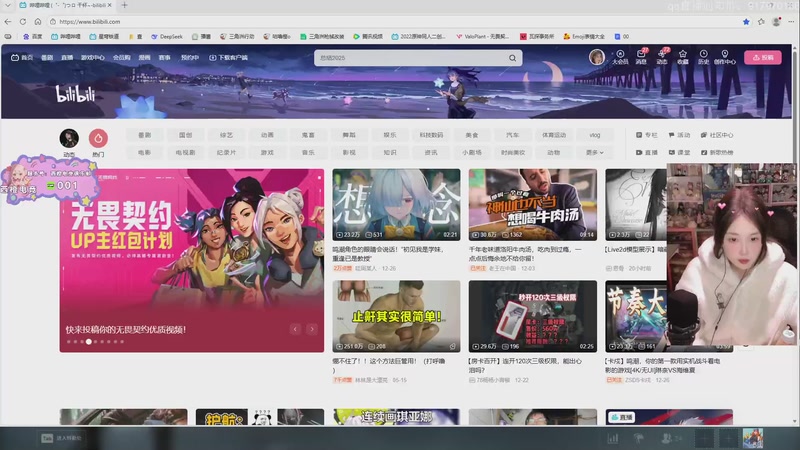This screenshot has height=450, width=800.
Task: Open 活动 events link
Action: coord(679,135)
